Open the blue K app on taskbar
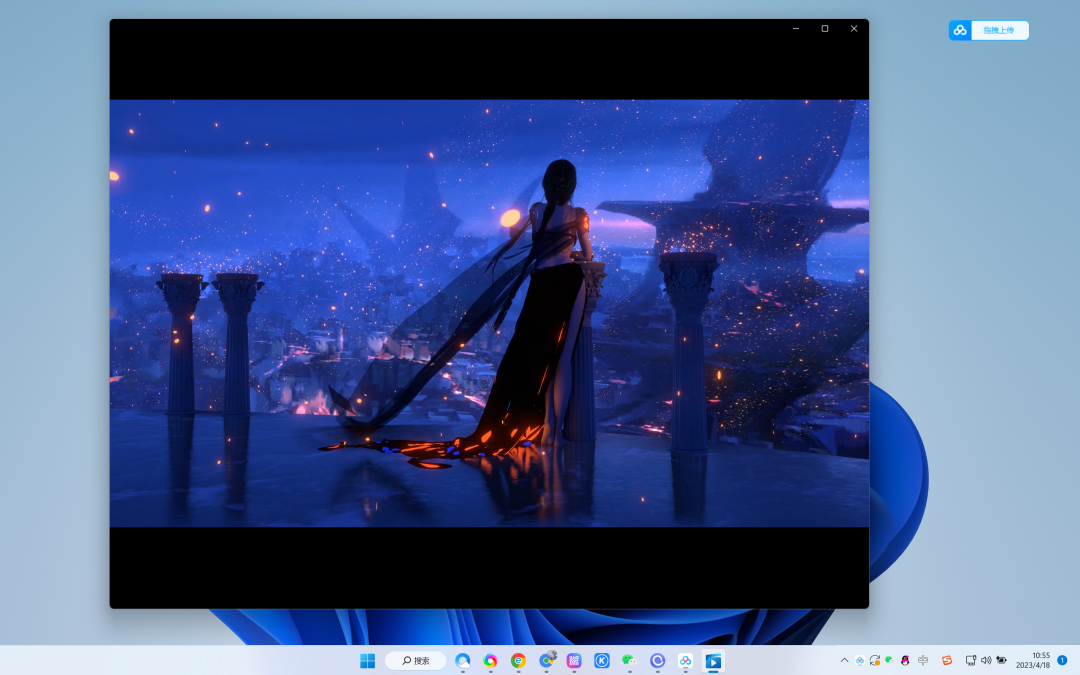Screen dimensions: 1080x675 tap(601, 661)
